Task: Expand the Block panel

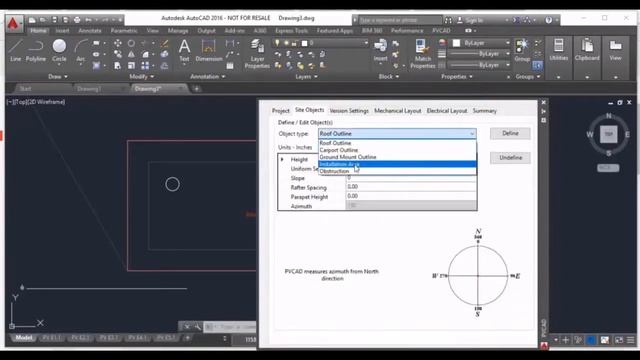Action: pos(388,76)
